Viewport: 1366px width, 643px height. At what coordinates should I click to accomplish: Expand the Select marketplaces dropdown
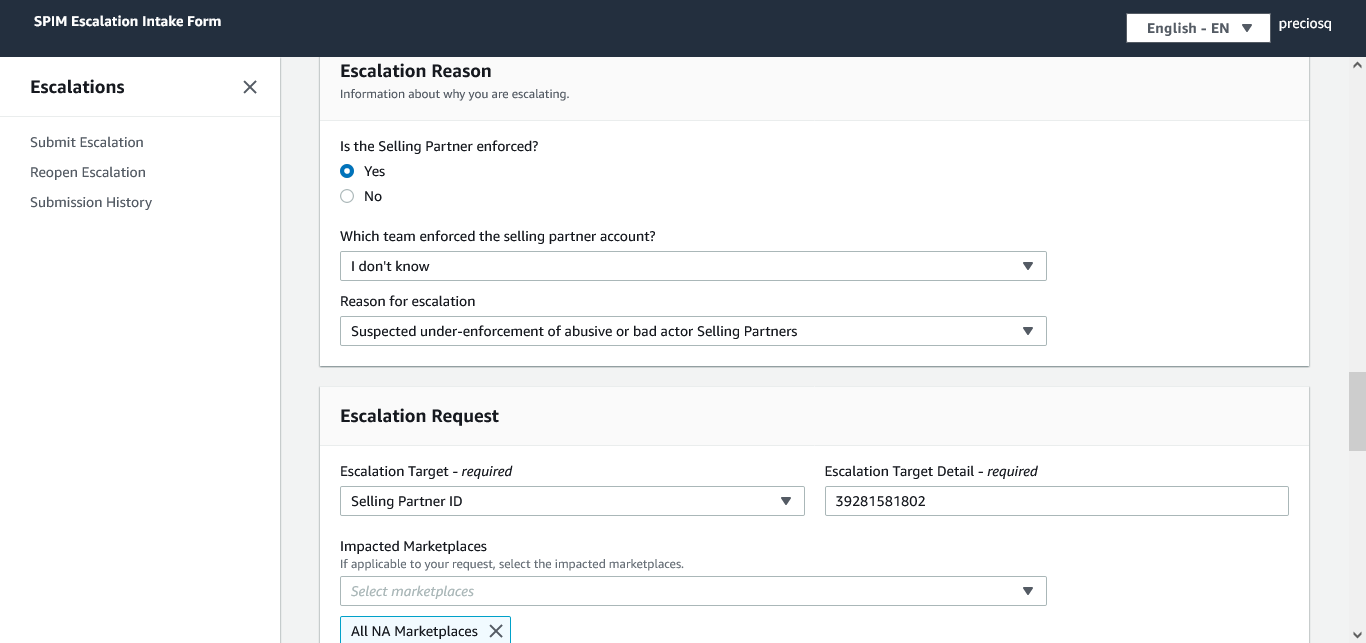(680, 591)
